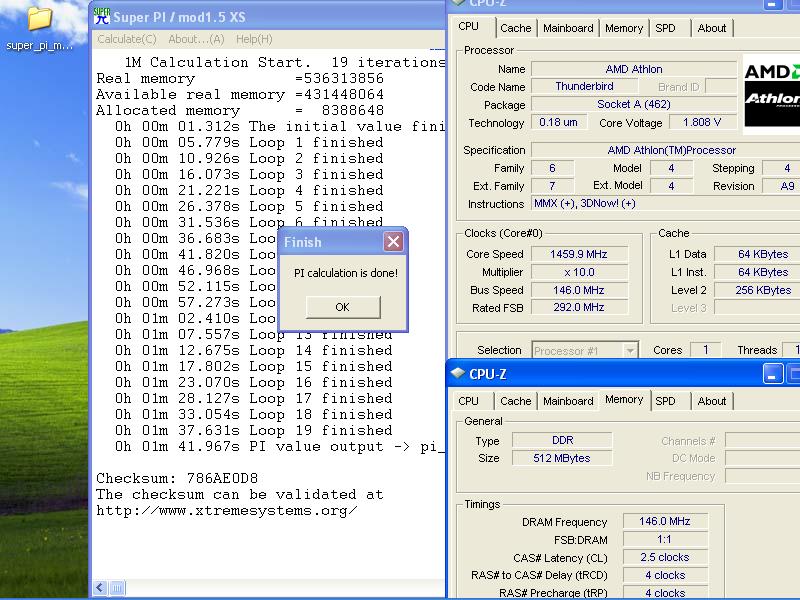The width and height of the screenshot is (800, 600).
Task: Open Mainboard tab in lower CPU-Z
Action: [568, 401]
